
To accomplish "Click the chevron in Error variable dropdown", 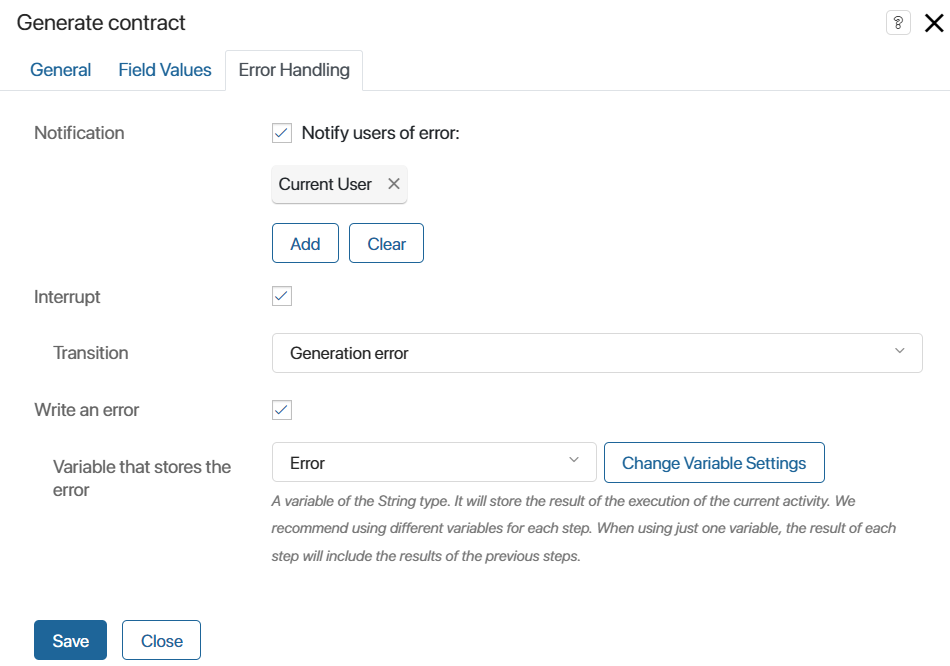I will (x=574, y=460).
